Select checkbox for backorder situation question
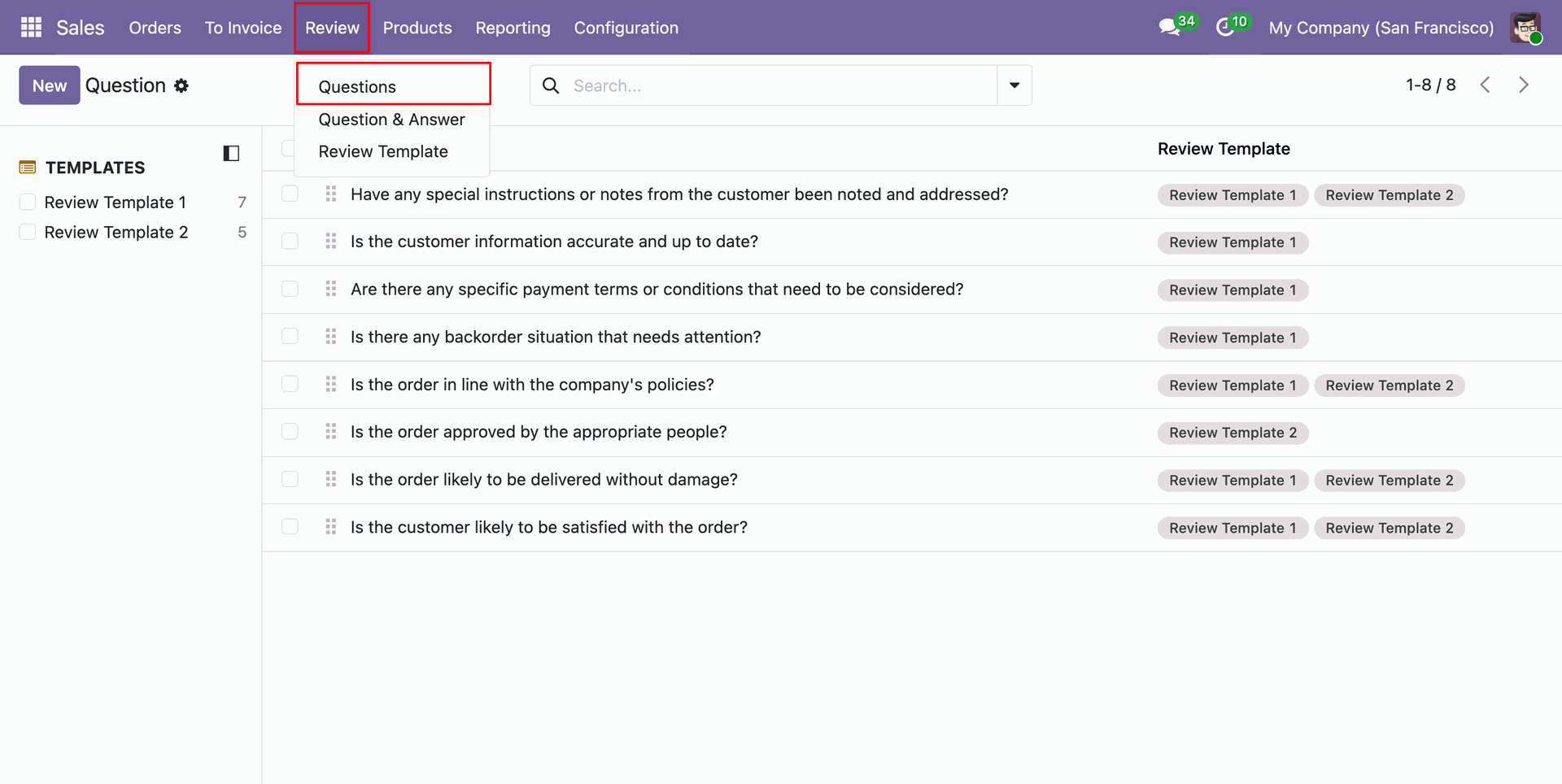Viewport: 1562px width, 784px height. click(x=290, y=336)
